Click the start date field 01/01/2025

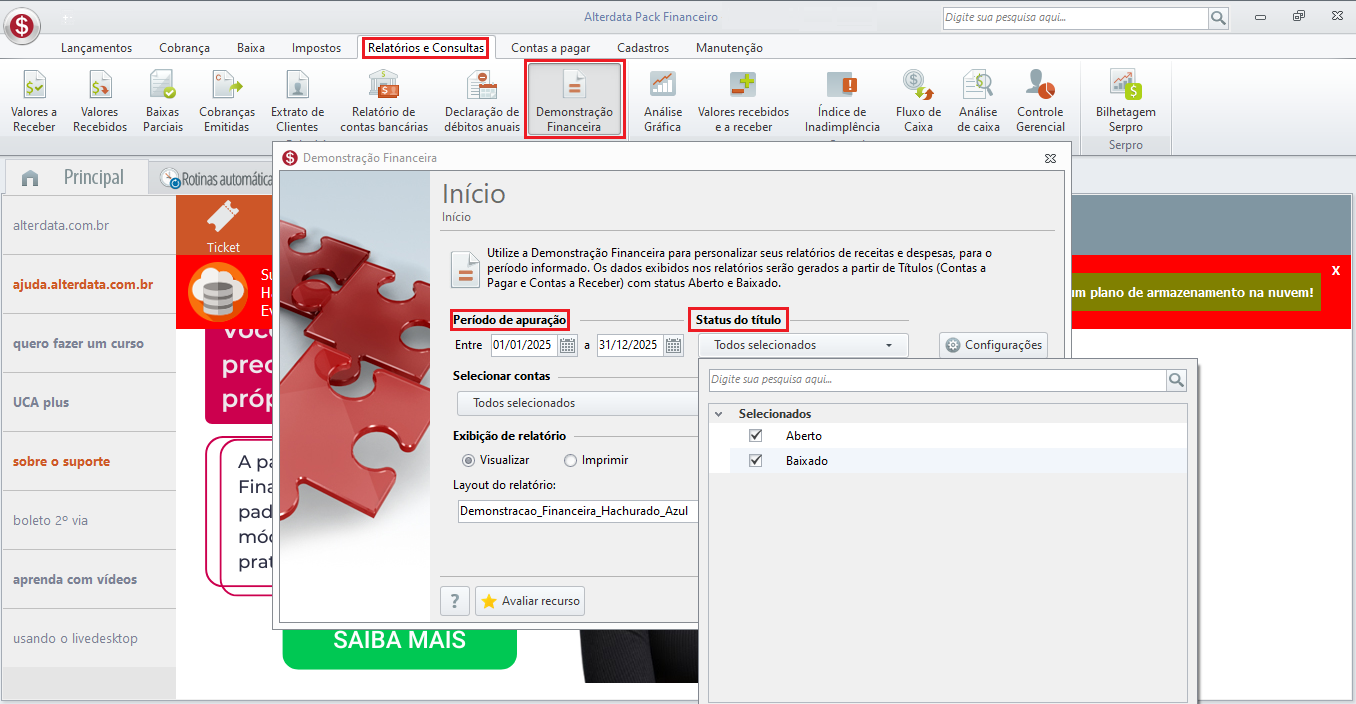(524, 346)
